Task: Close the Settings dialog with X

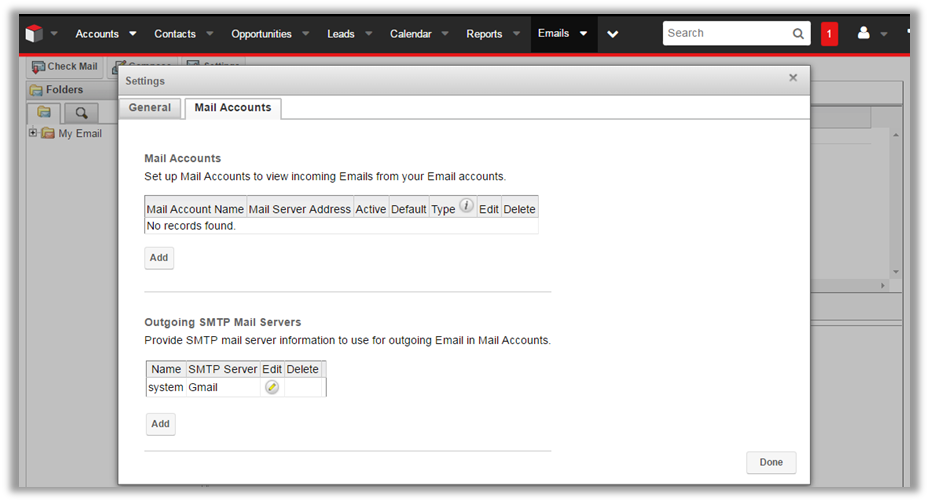Action: (x=793, y=78)
